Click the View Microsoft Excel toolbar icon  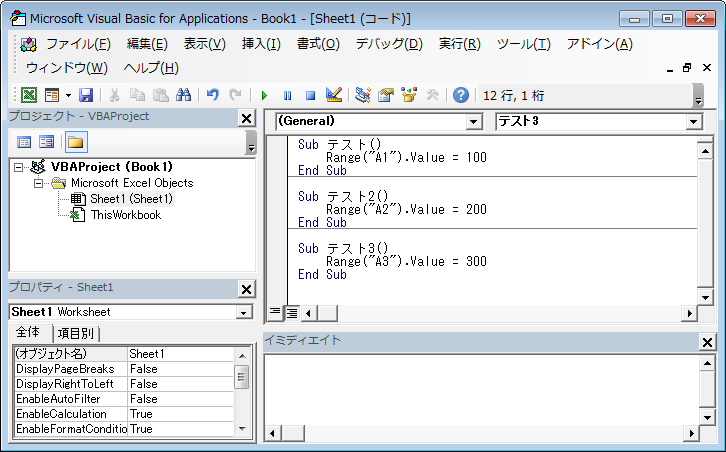(x=29, y=95)
